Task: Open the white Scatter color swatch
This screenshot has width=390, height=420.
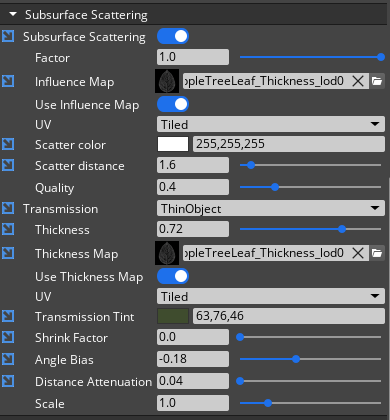Action: 173,144
